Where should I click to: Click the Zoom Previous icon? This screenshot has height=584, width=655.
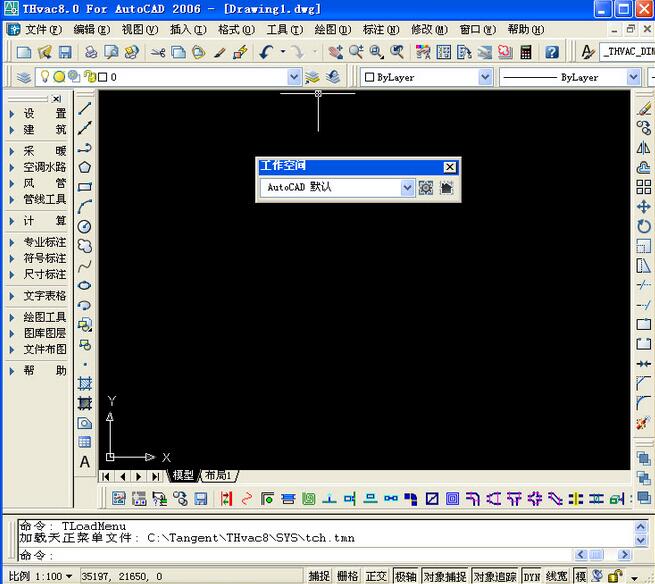(x=397, y=52)
